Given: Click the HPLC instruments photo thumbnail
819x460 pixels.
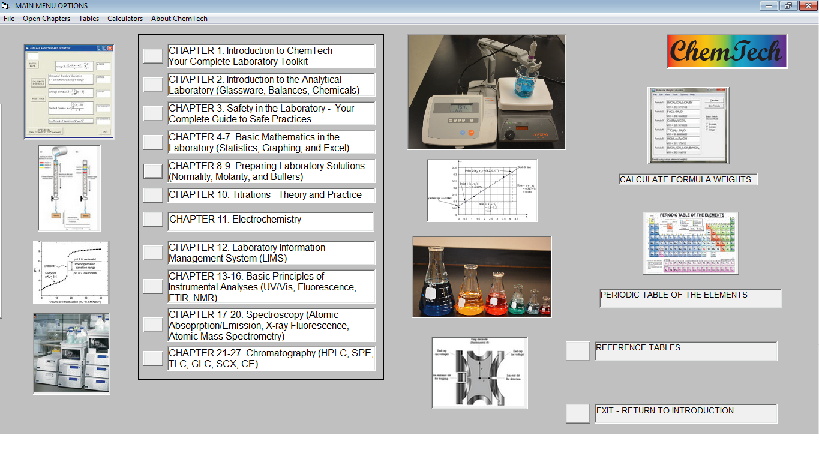Looking at the screenshot, I should pyautogui.click(x=72, y=353).
